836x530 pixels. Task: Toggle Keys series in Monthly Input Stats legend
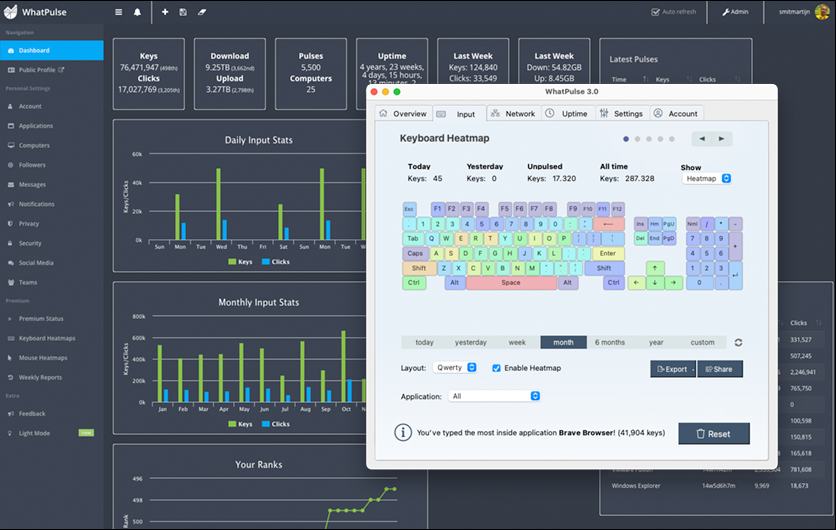pyautogui.click(x=240, y=424)
